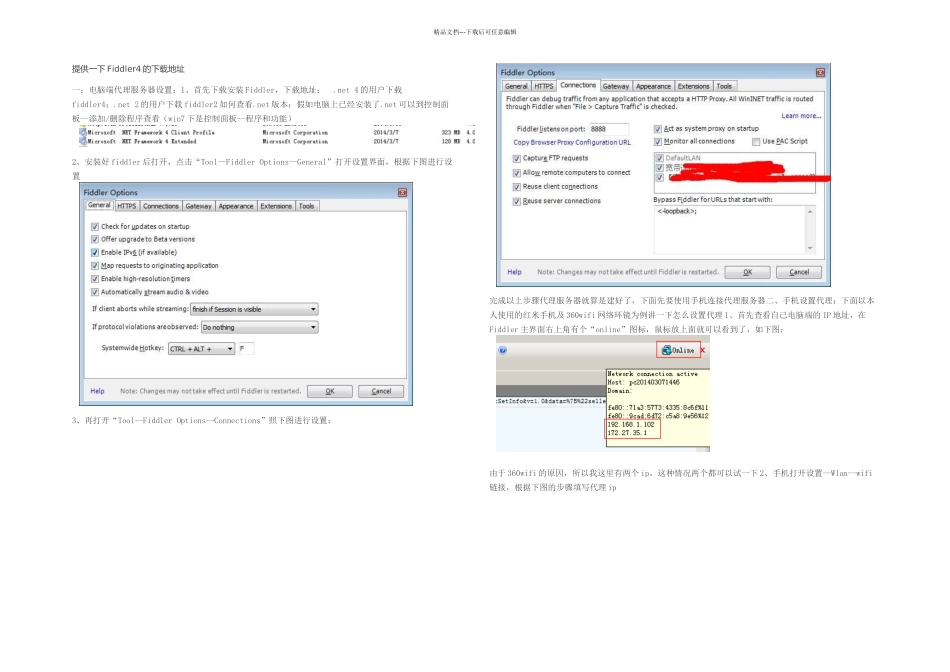
Task: Click the bypass list scrollbar down arrow
Action: click(x=810, y=248)
